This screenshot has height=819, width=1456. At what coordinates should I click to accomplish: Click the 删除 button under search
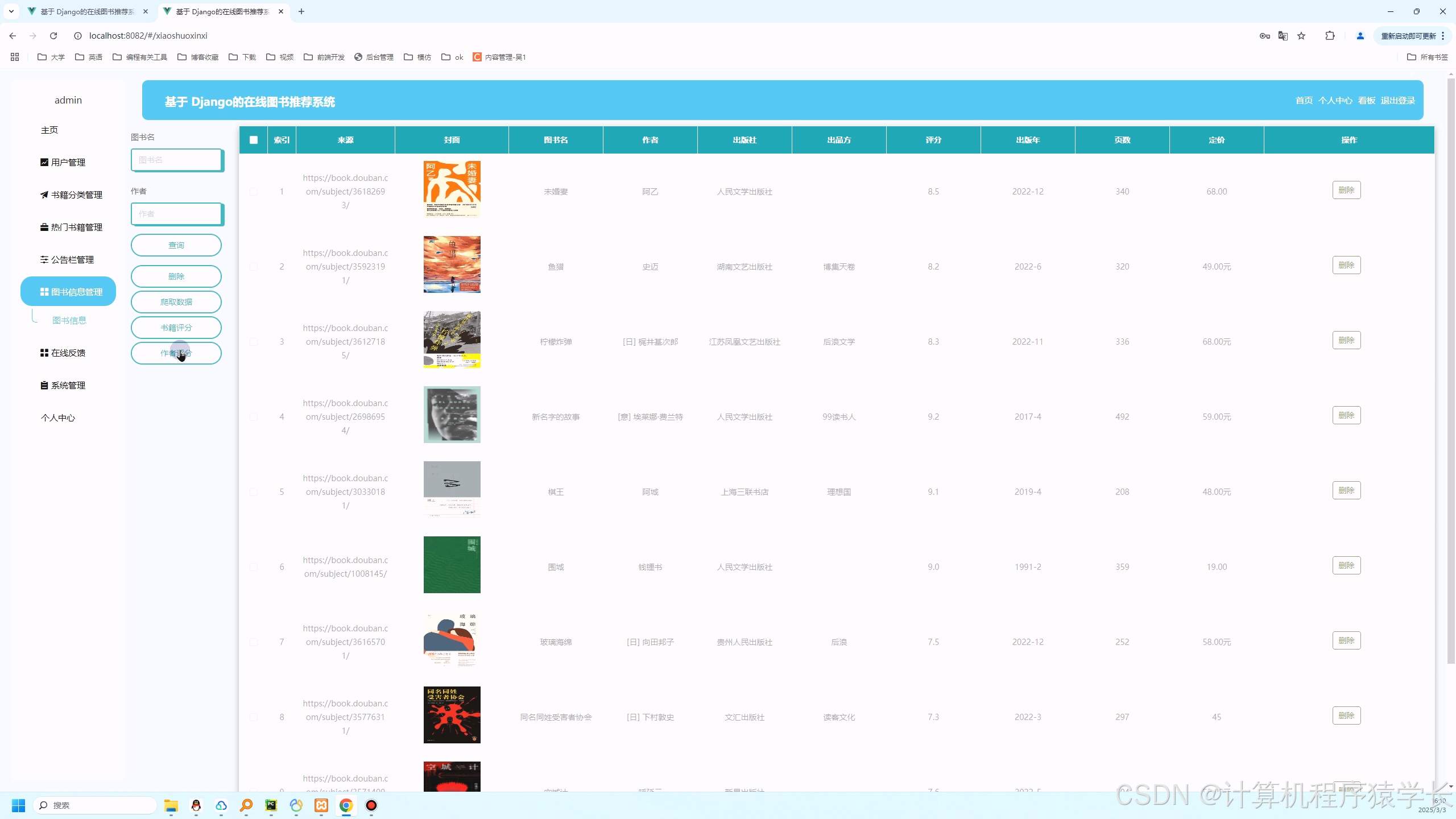pyautogui.click(x=176, y=276)
